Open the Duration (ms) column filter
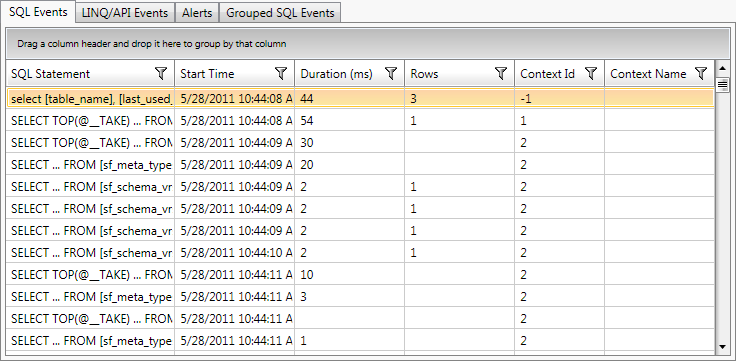This screenshot has height=361, width=736. pos(391,73)
